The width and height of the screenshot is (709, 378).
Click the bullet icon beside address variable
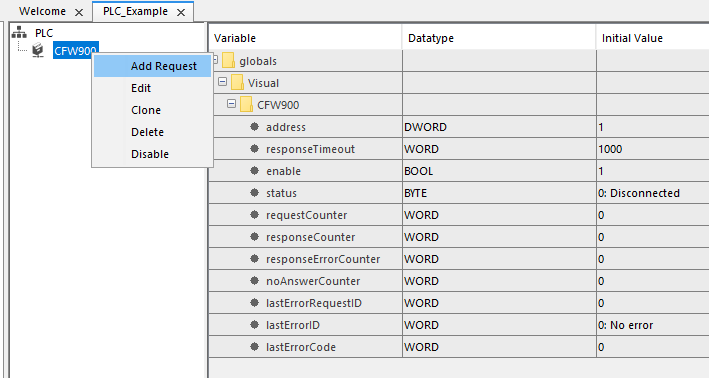(255, 127)
